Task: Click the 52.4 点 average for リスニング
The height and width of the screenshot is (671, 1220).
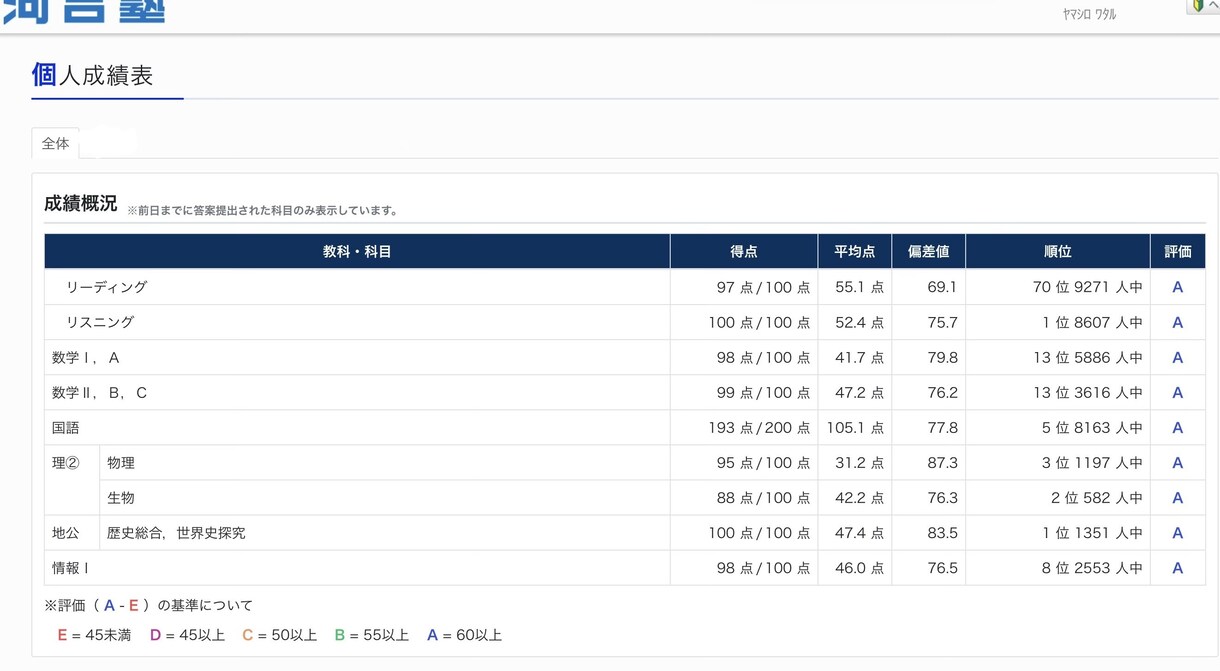Action: (860, 322)
